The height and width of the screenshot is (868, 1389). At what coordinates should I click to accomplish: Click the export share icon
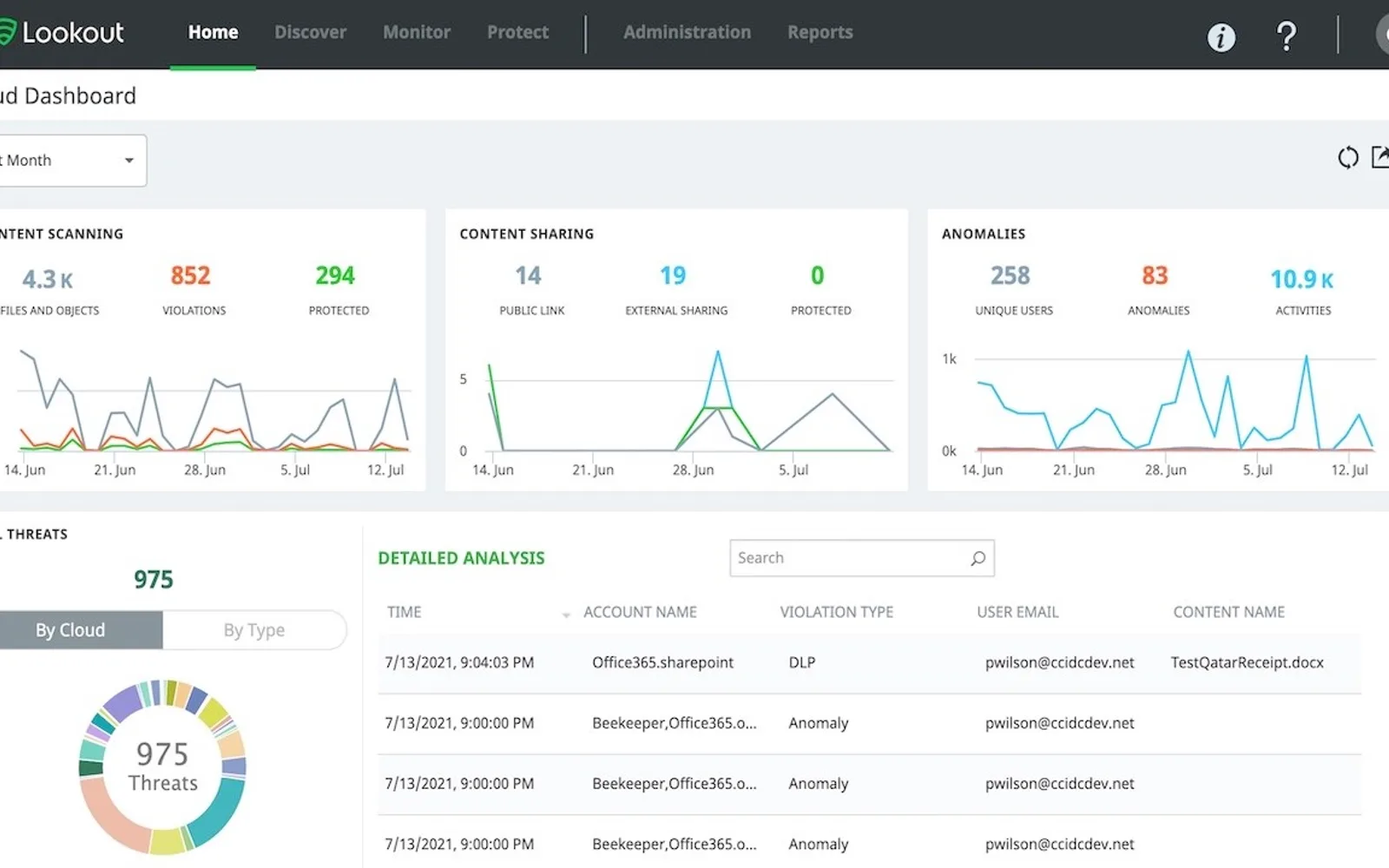[x=1380, y=157]
